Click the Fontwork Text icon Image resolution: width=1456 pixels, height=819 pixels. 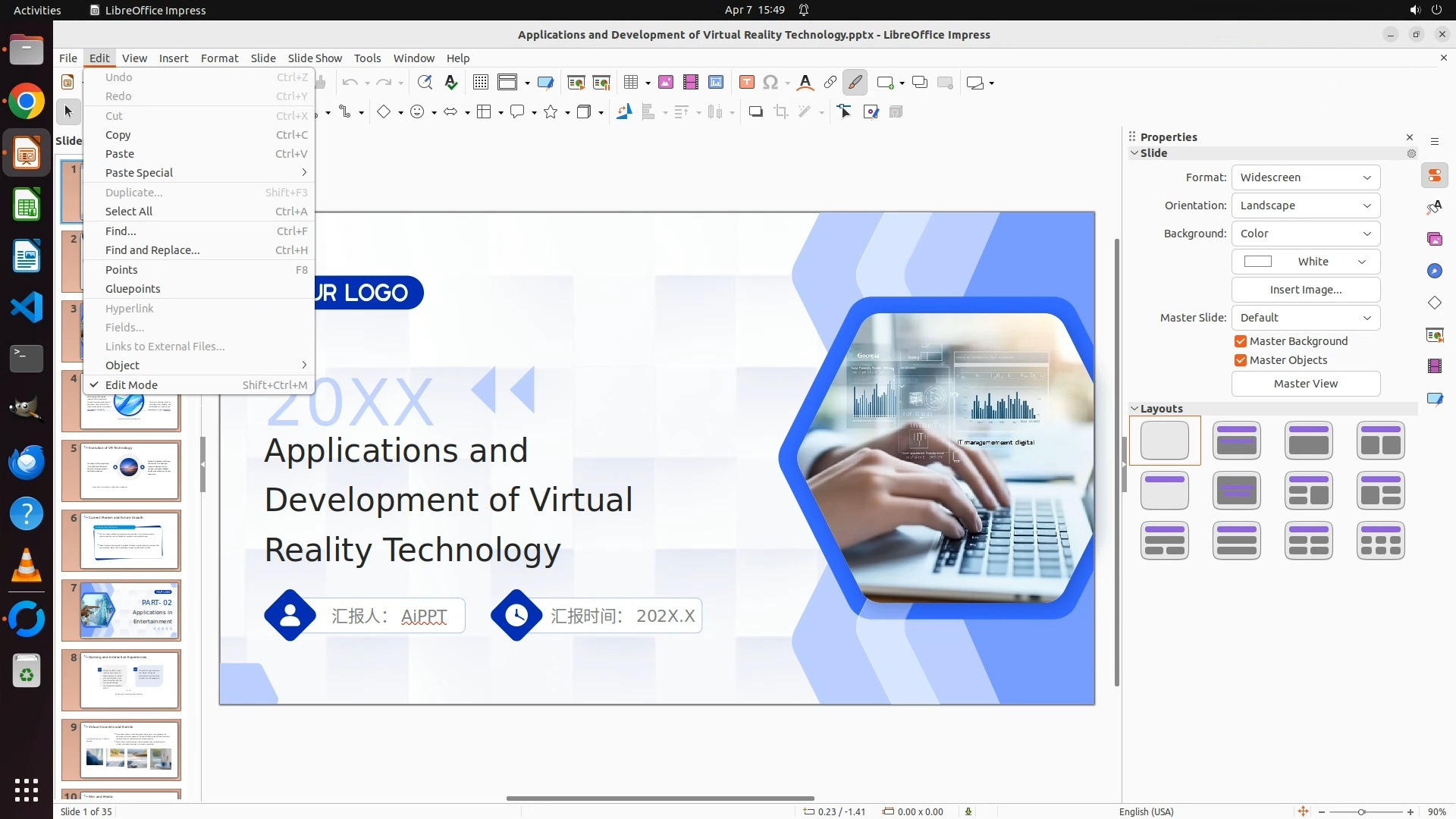pyautogui.click(x=805, y=83)
